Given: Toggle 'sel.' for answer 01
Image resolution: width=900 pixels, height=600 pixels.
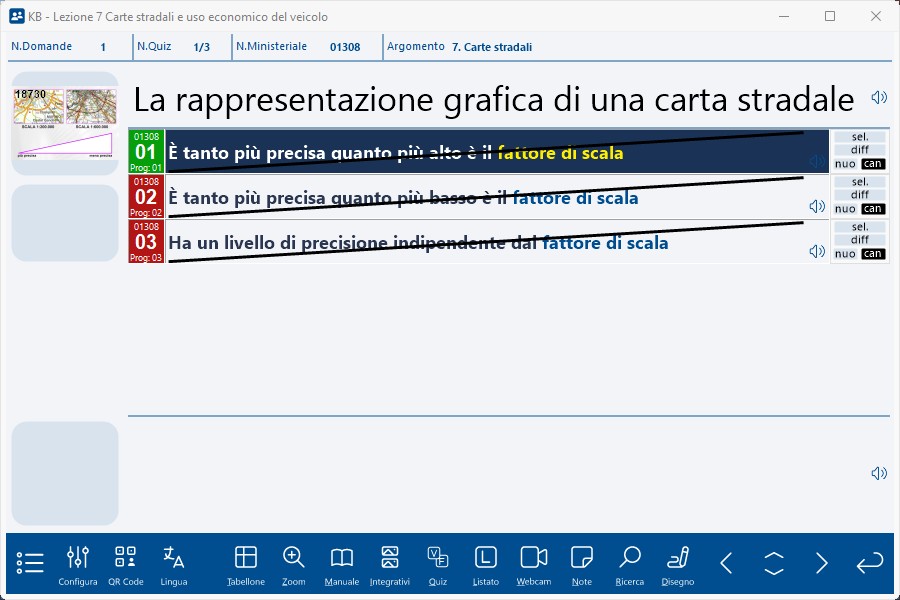Looking at the screenshot, I should pyautogui.click(x=860, y=137).
